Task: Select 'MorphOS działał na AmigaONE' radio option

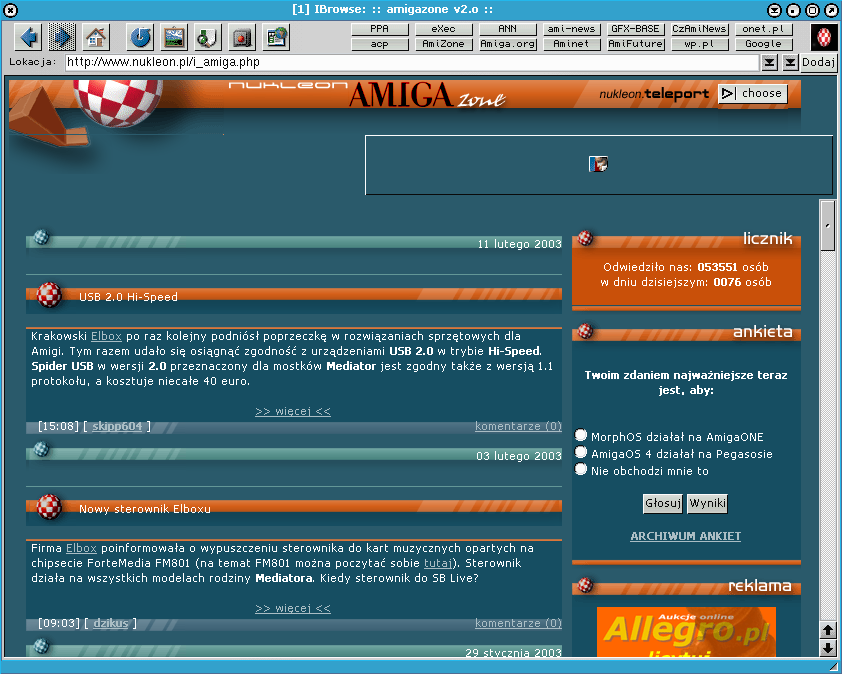Action: 580,434
